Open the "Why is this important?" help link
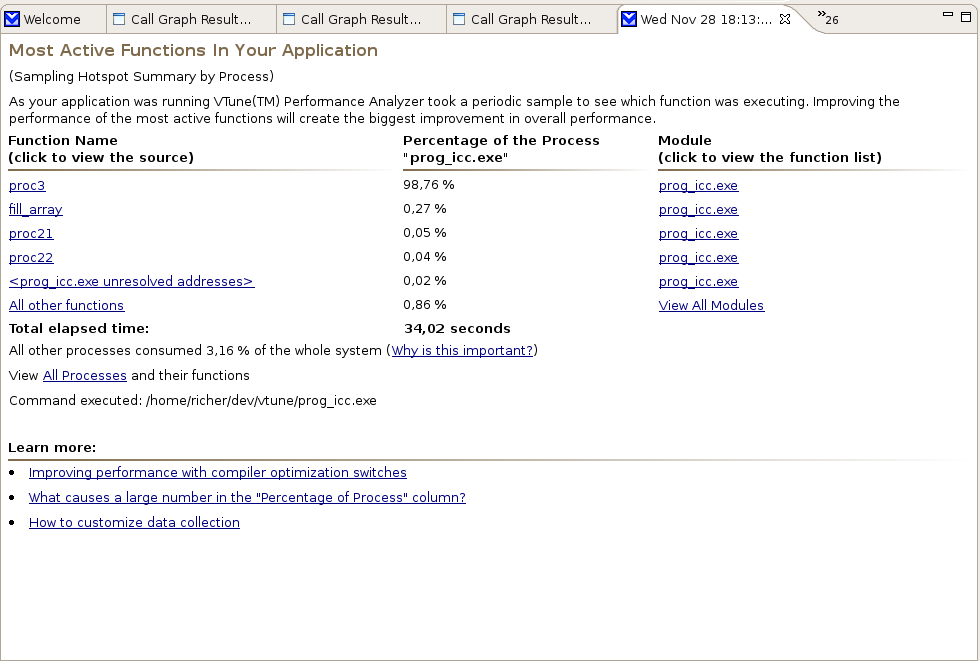The width and height of the screenshot is (980, 661). [462, 350]
